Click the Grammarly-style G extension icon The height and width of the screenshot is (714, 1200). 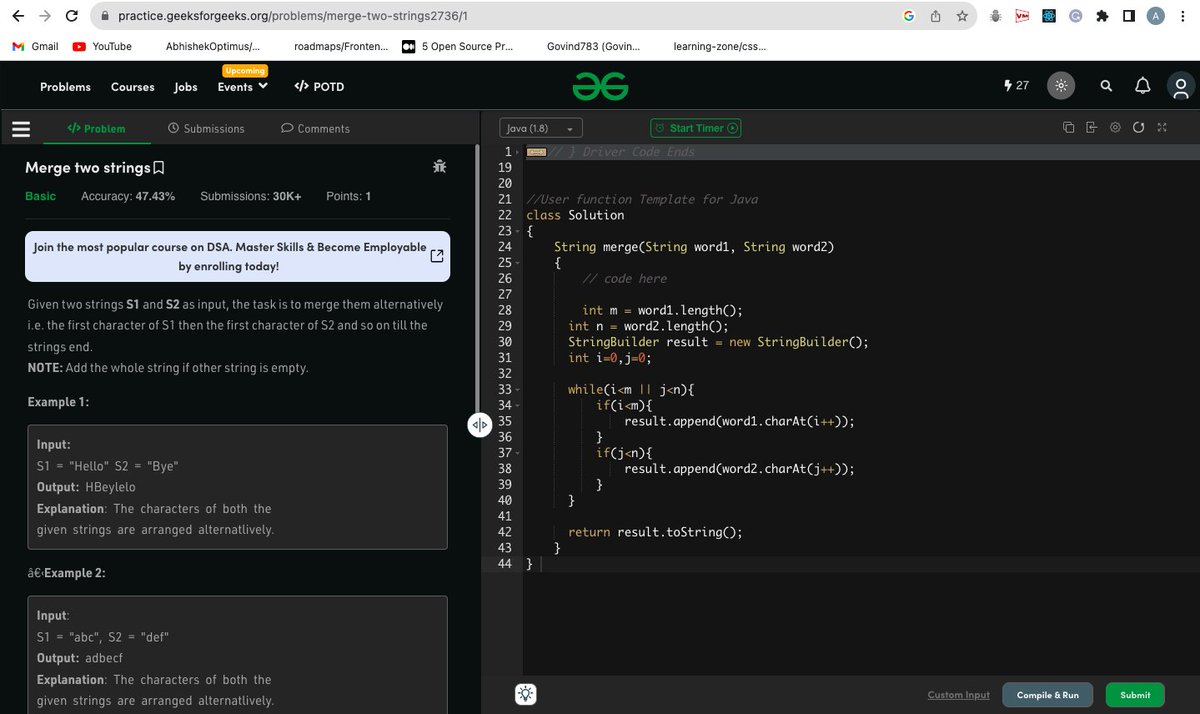(1075, 16)
